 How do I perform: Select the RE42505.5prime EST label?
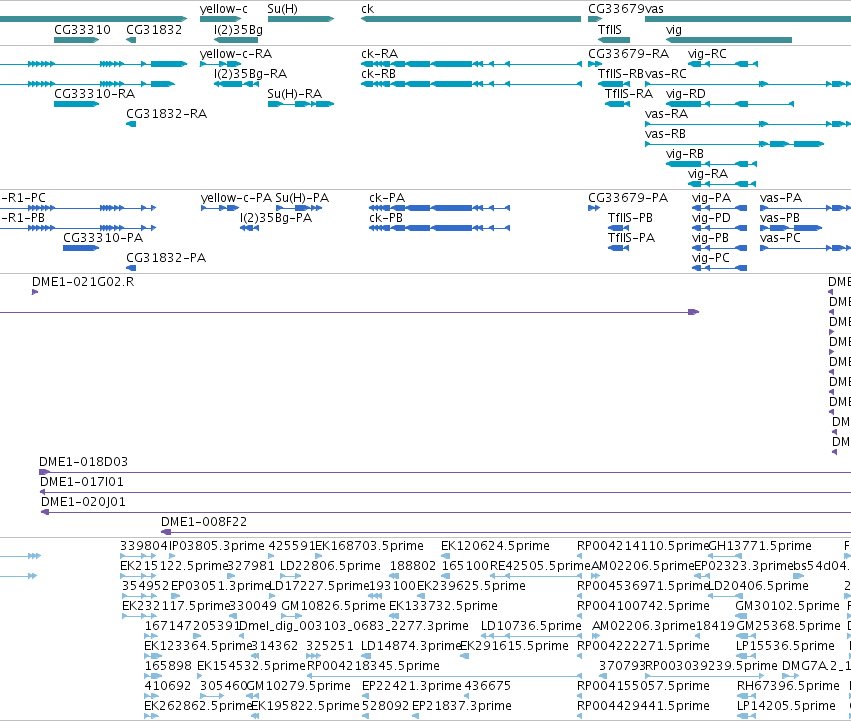(x=541, y=566)
